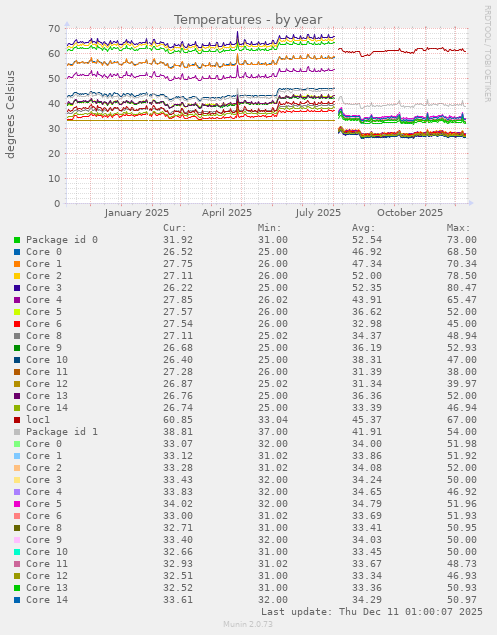Click the graph title "Temperatures - by year"

point(248,19)
